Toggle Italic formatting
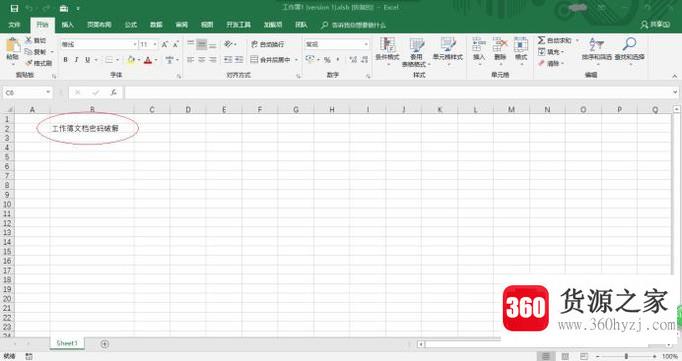Viewport: 682px width, 361px height. click(76, 60)
